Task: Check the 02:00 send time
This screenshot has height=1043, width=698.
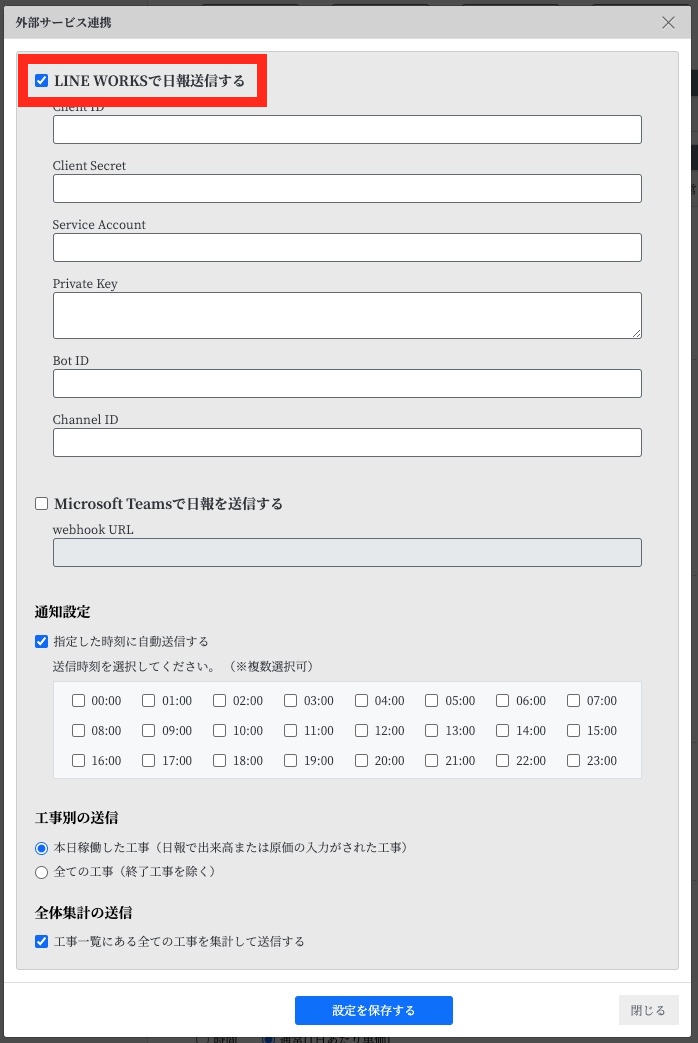Action: click(x=220, y=700)
